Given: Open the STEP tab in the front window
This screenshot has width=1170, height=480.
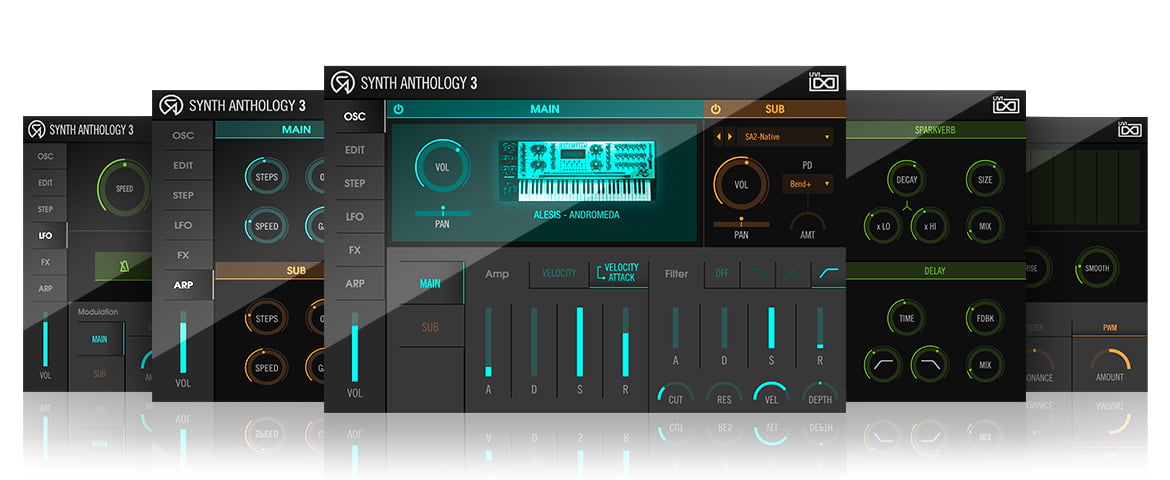Looking at the screenshot, I should tap(354, 184).
